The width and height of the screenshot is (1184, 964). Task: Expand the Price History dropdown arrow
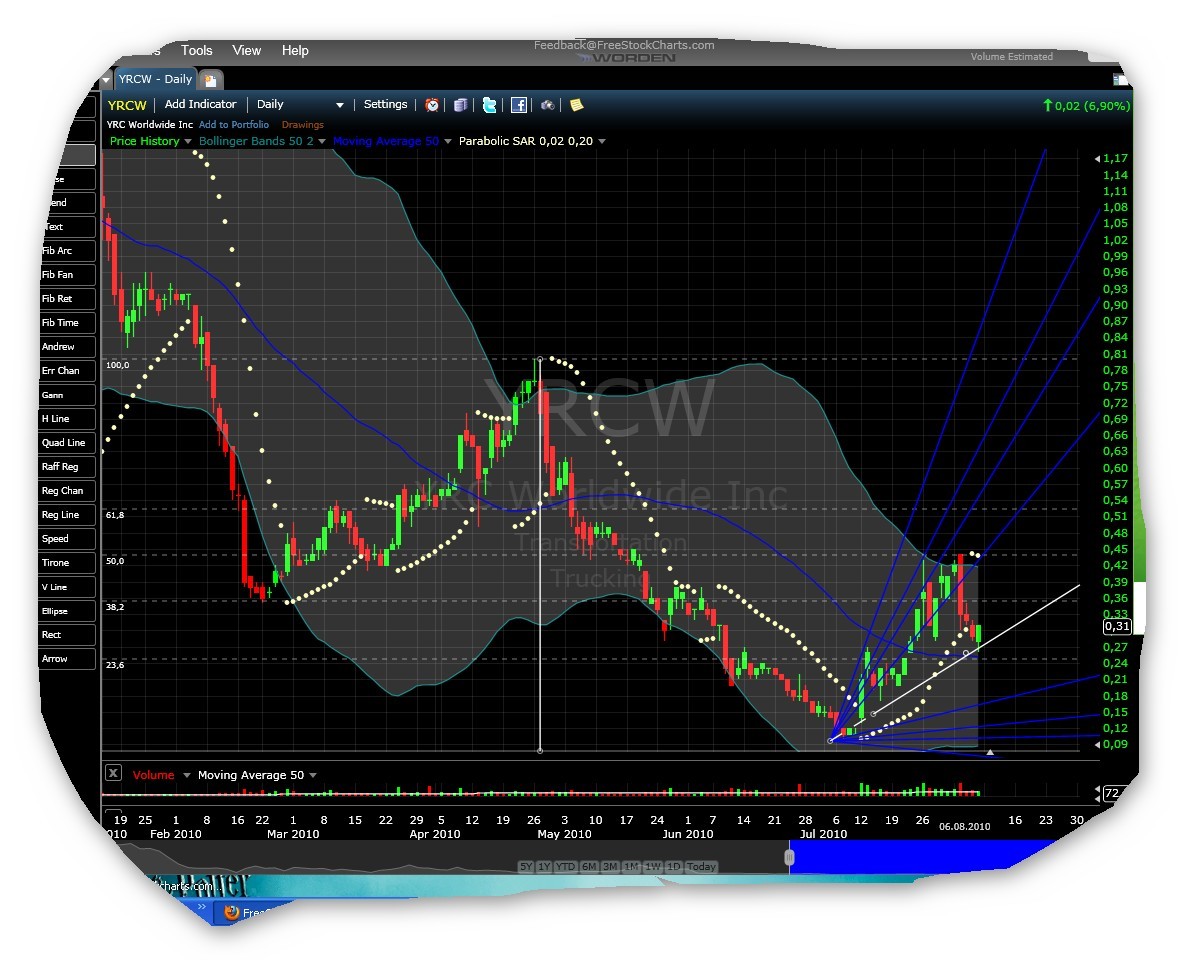pyautogui.click(x=188, y=142)
